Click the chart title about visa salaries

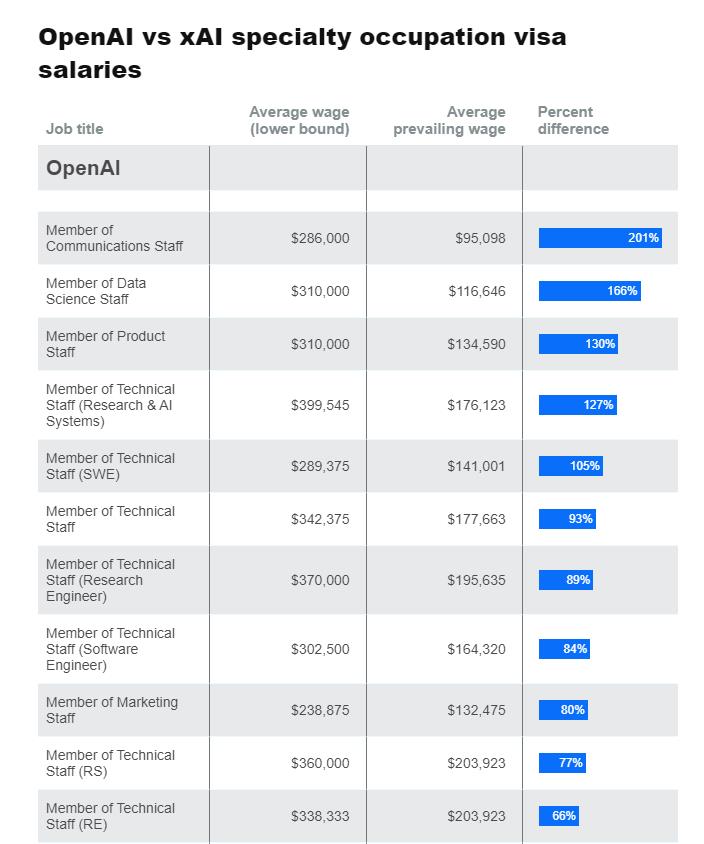pyautogui.click(x=302, y=53)
